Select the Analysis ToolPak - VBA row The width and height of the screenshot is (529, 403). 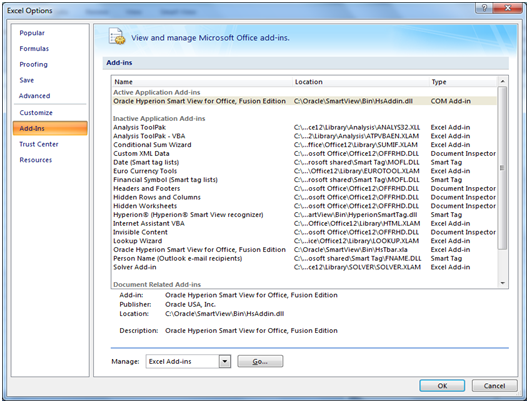coord(304,136)
